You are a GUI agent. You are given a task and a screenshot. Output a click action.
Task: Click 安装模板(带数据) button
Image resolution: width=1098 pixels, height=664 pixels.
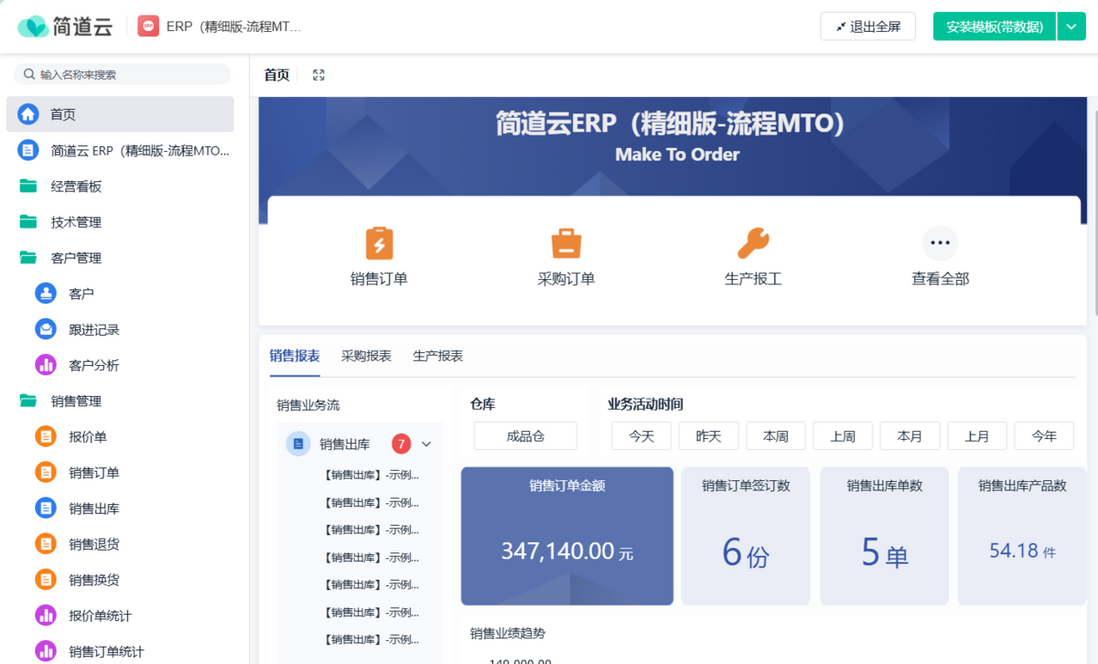click(x=994, y=27)
